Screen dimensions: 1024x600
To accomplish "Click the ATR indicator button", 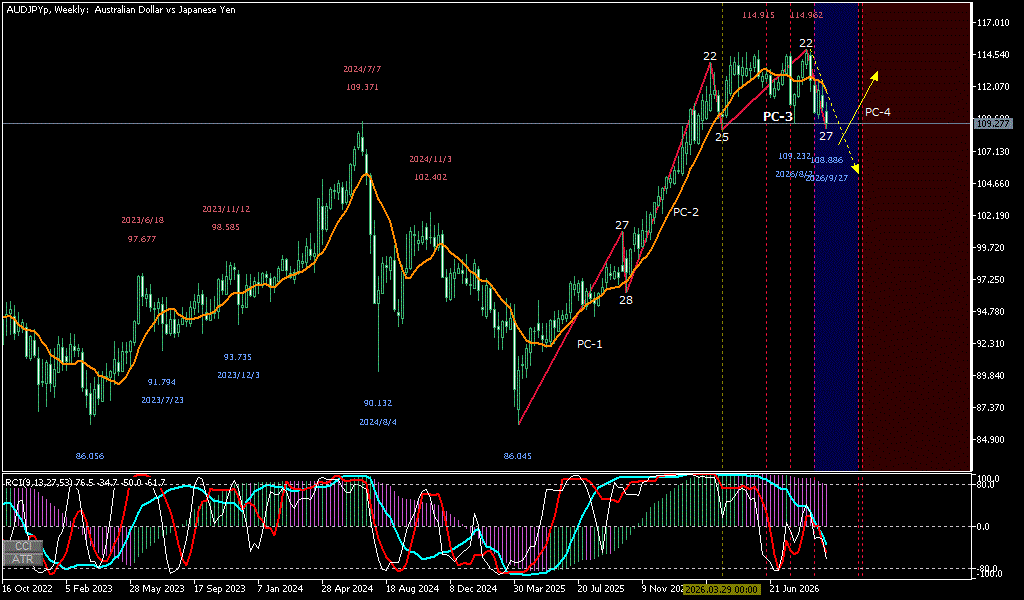I will pyautogui.click(x=23, y=559).
